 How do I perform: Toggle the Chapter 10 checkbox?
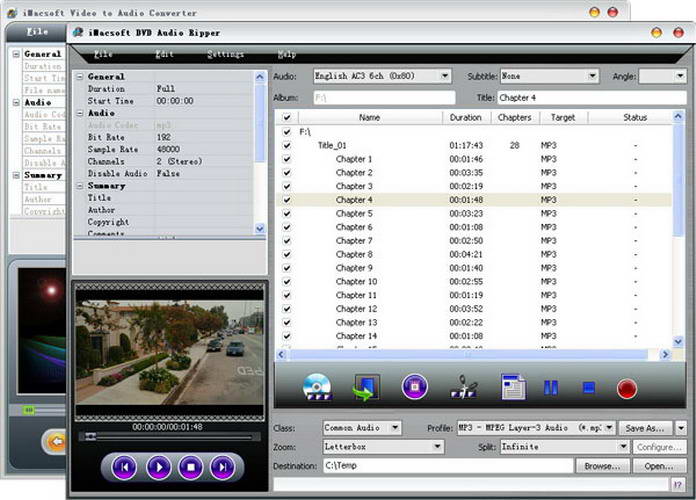tap(287, 282)
